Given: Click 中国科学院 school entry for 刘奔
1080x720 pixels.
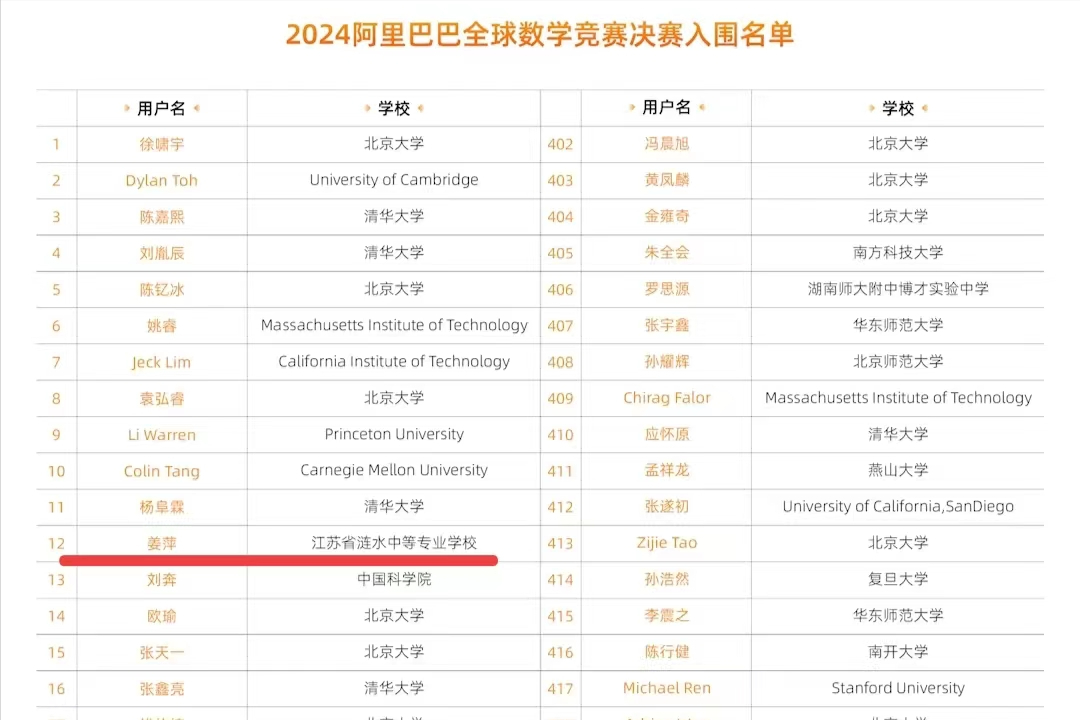Looking at the screenshot, I should coord(394,579).
